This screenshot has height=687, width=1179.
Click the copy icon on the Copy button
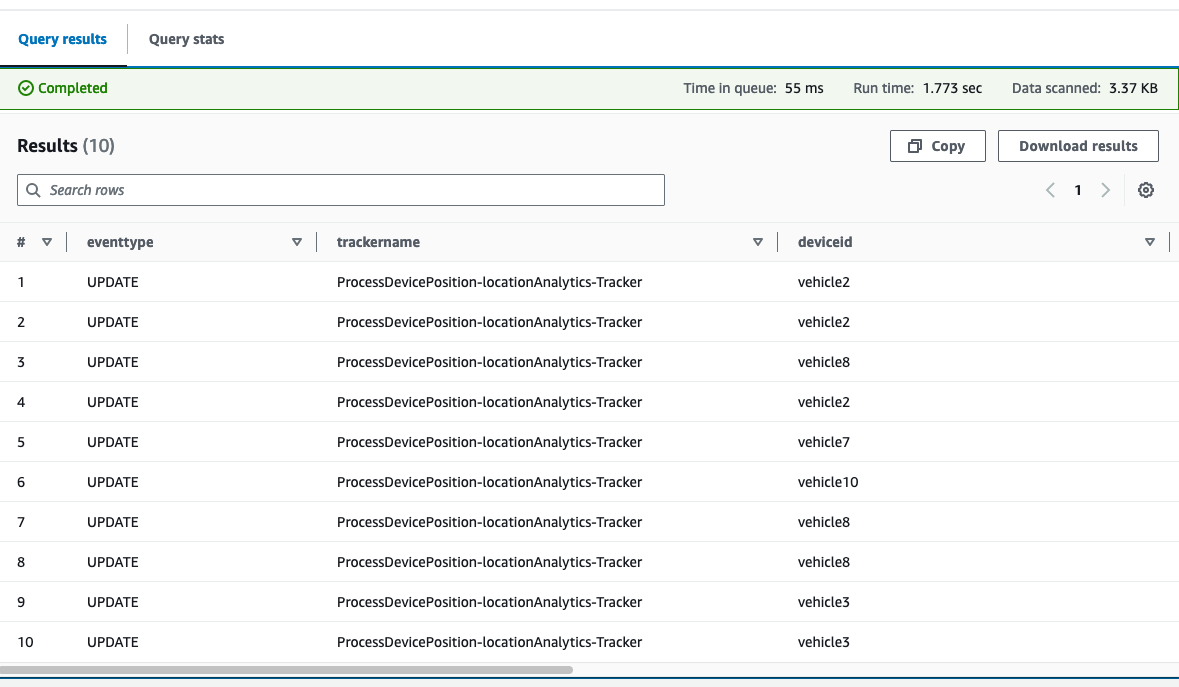pos(913,145)
